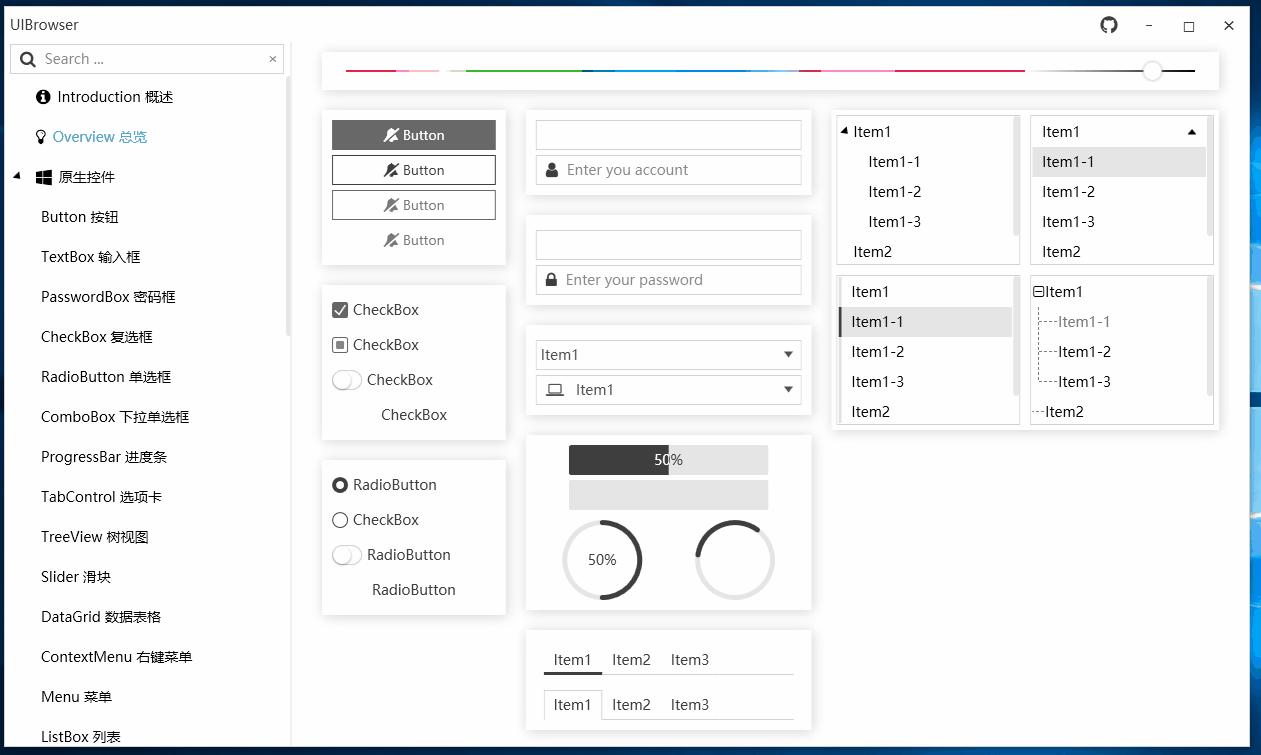Viewport: 1261px width, 755px height.
Task: Open Slider 滑块 in the sidebar
Action: coord(76,577)
